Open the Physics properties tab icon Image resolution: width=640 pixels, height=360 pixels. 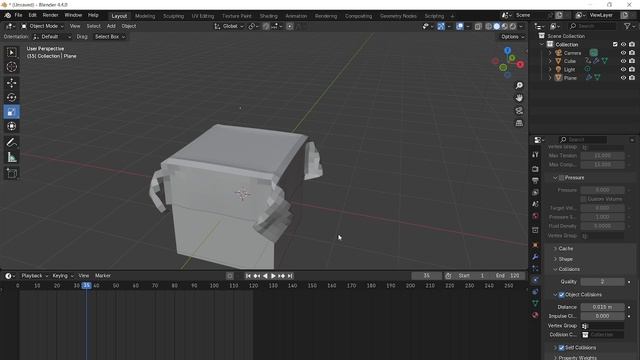point(535,280)
